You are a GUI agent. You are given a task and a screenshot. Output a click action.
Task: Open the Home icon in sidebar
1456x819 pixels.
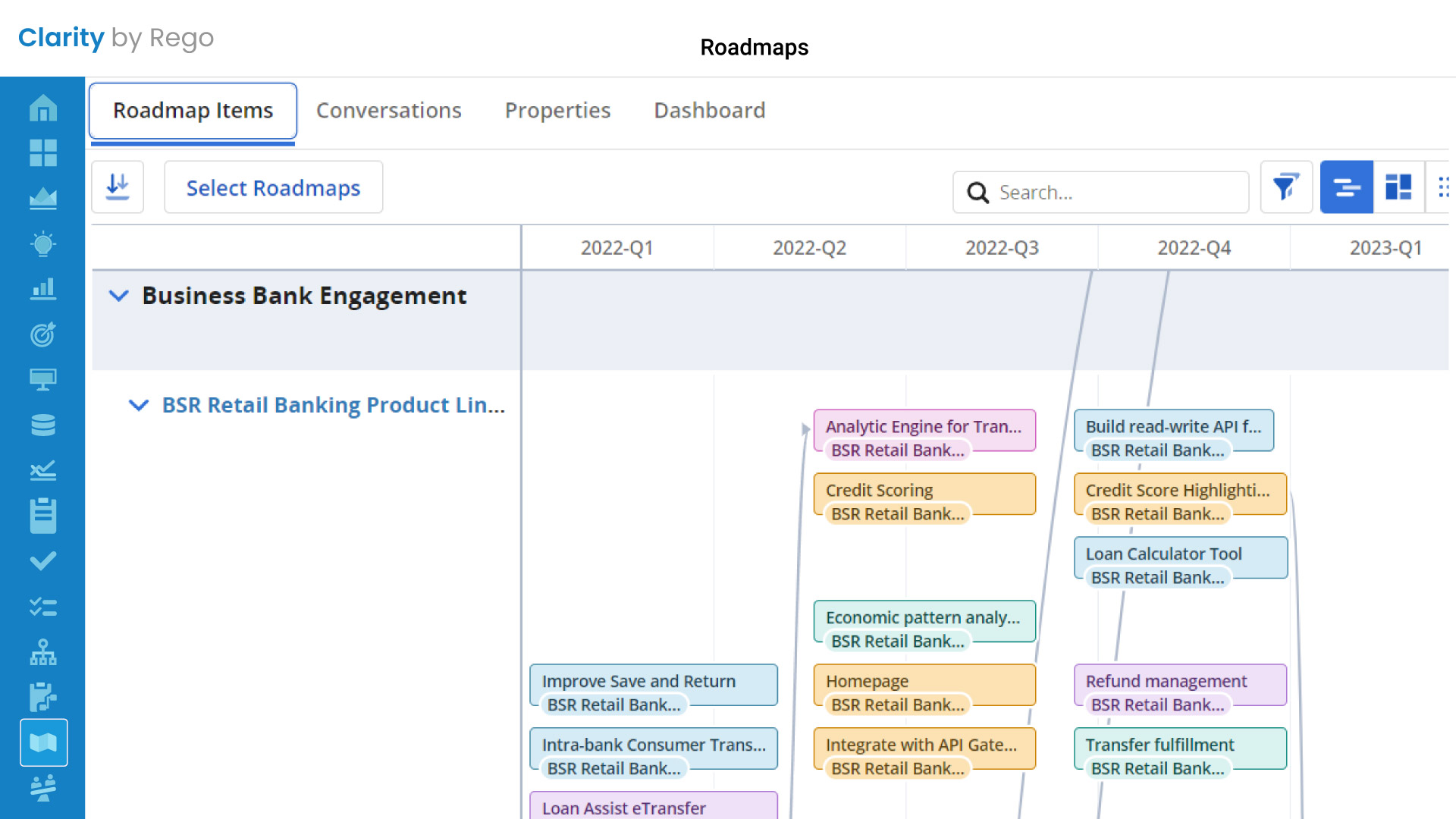[42, 108]
